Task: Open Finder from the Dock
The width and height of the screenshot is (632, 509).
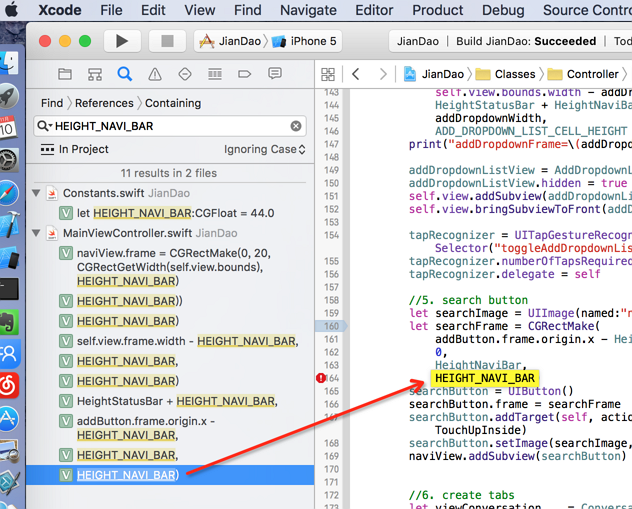Action: coord(9,64)
